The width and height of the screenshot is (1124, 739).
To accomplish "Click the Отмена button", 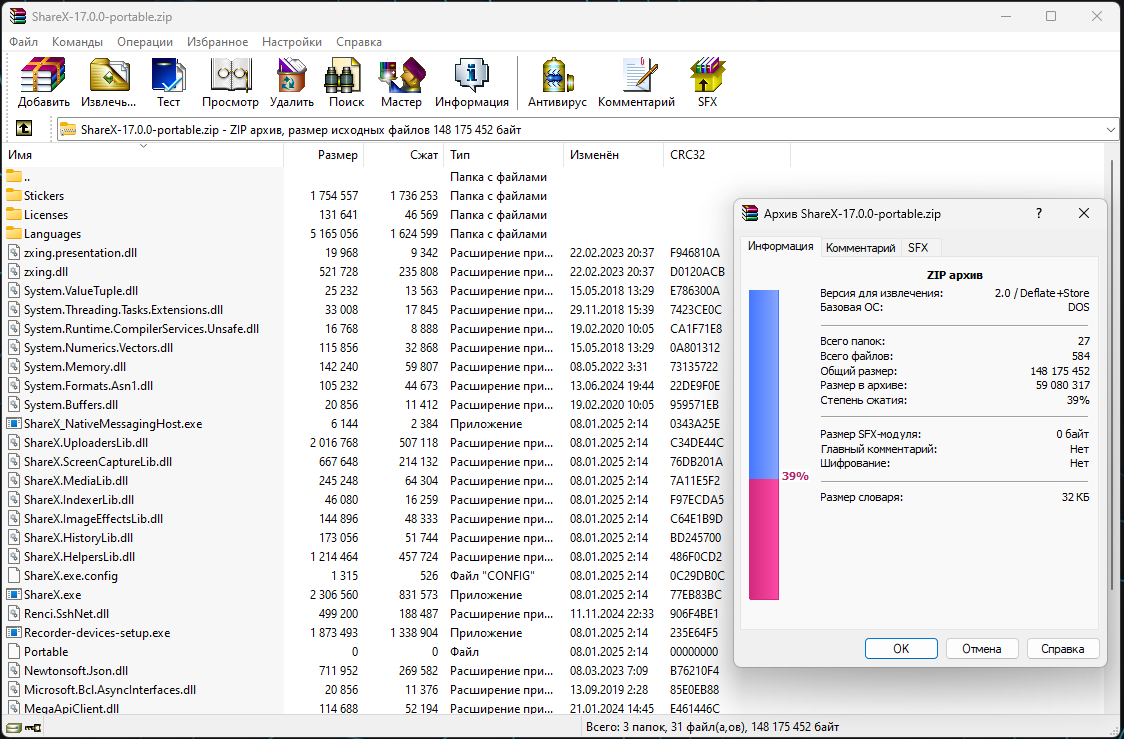I will (x=981, y=648).
